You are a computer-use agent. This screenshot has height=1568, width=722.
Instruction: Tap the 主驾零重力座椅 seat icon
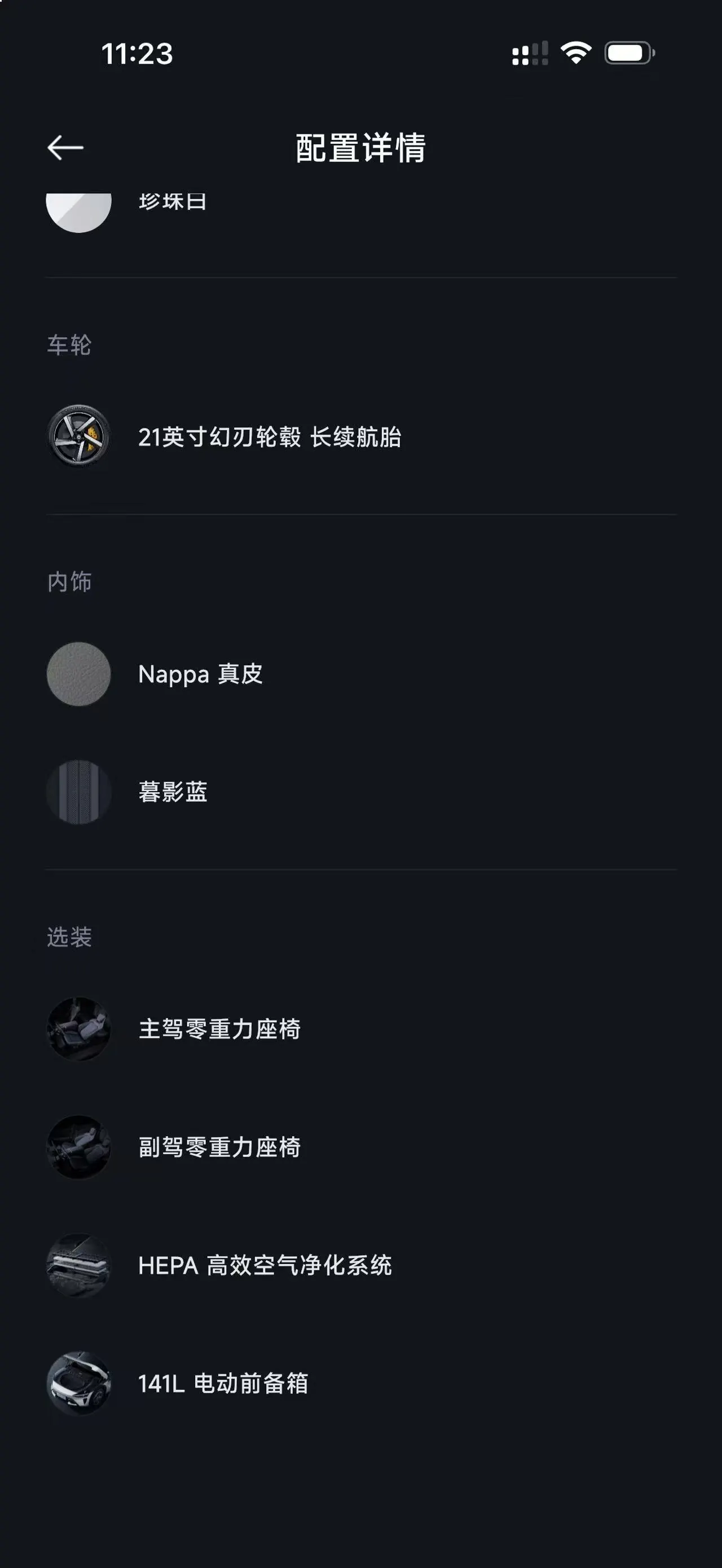(78, 1028)
